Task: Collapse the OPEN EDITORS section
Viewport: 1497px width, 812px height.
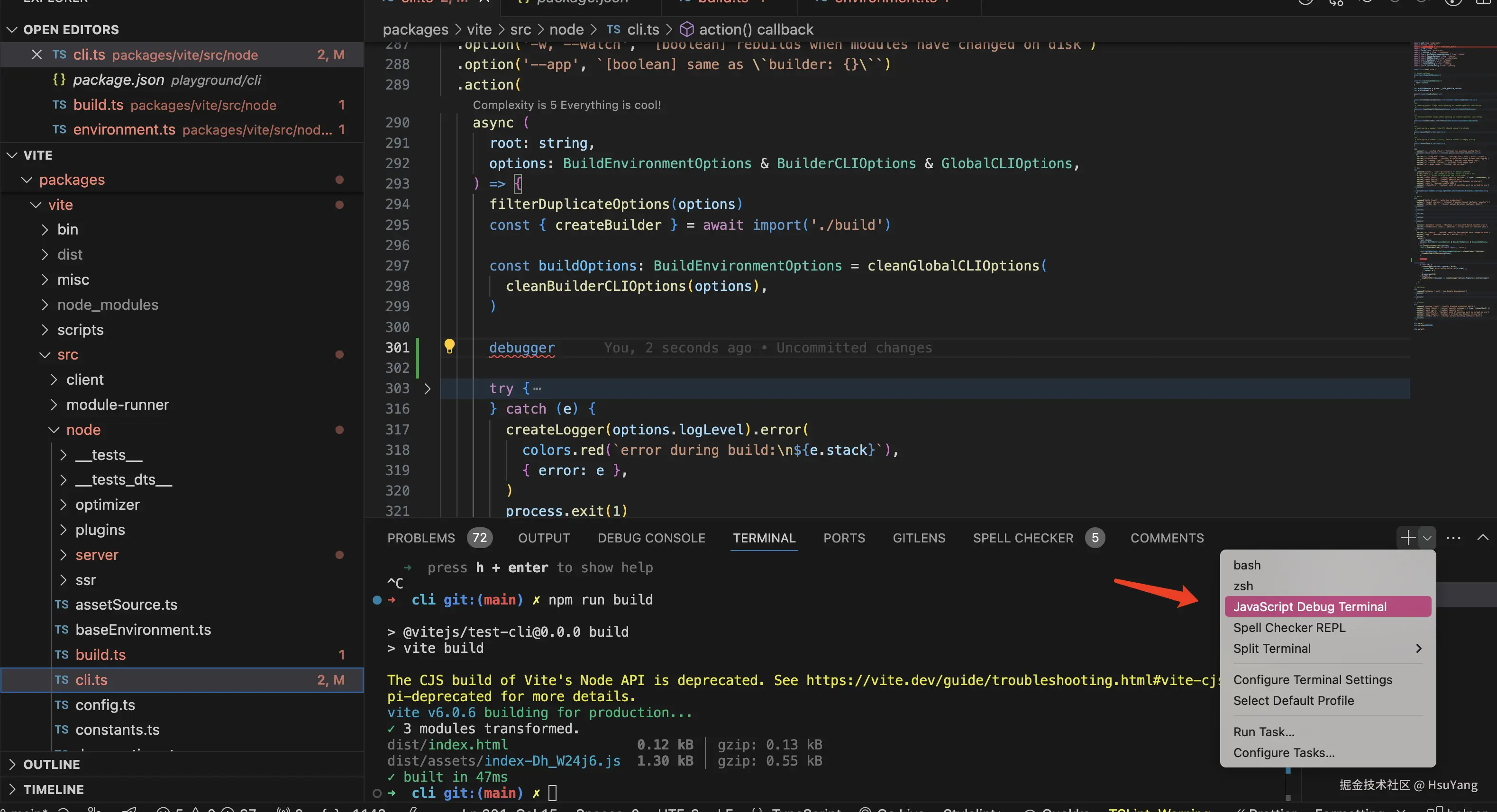Action: (12, 30)
